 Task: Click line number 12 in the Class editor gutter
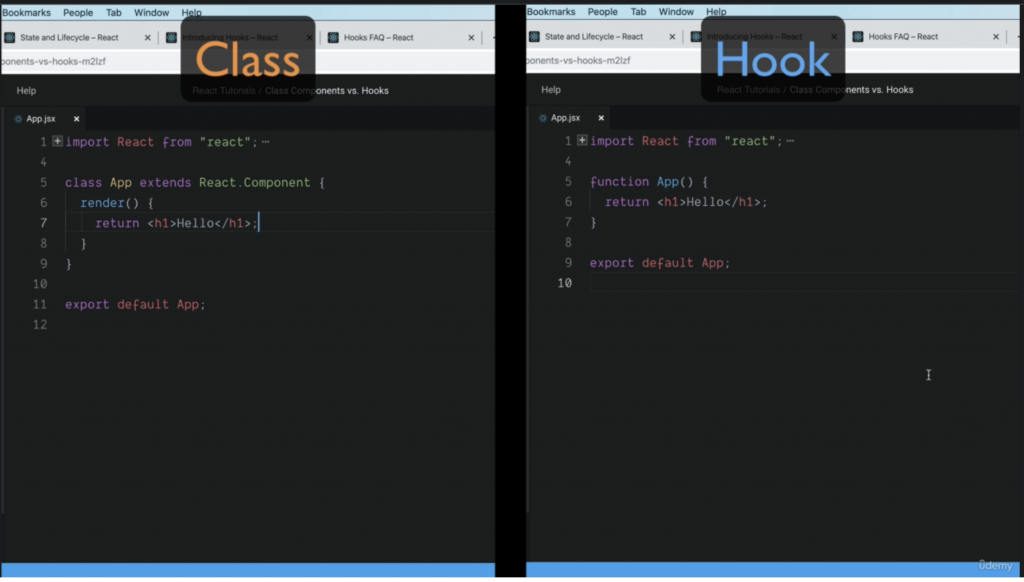(x=40, y=325)
